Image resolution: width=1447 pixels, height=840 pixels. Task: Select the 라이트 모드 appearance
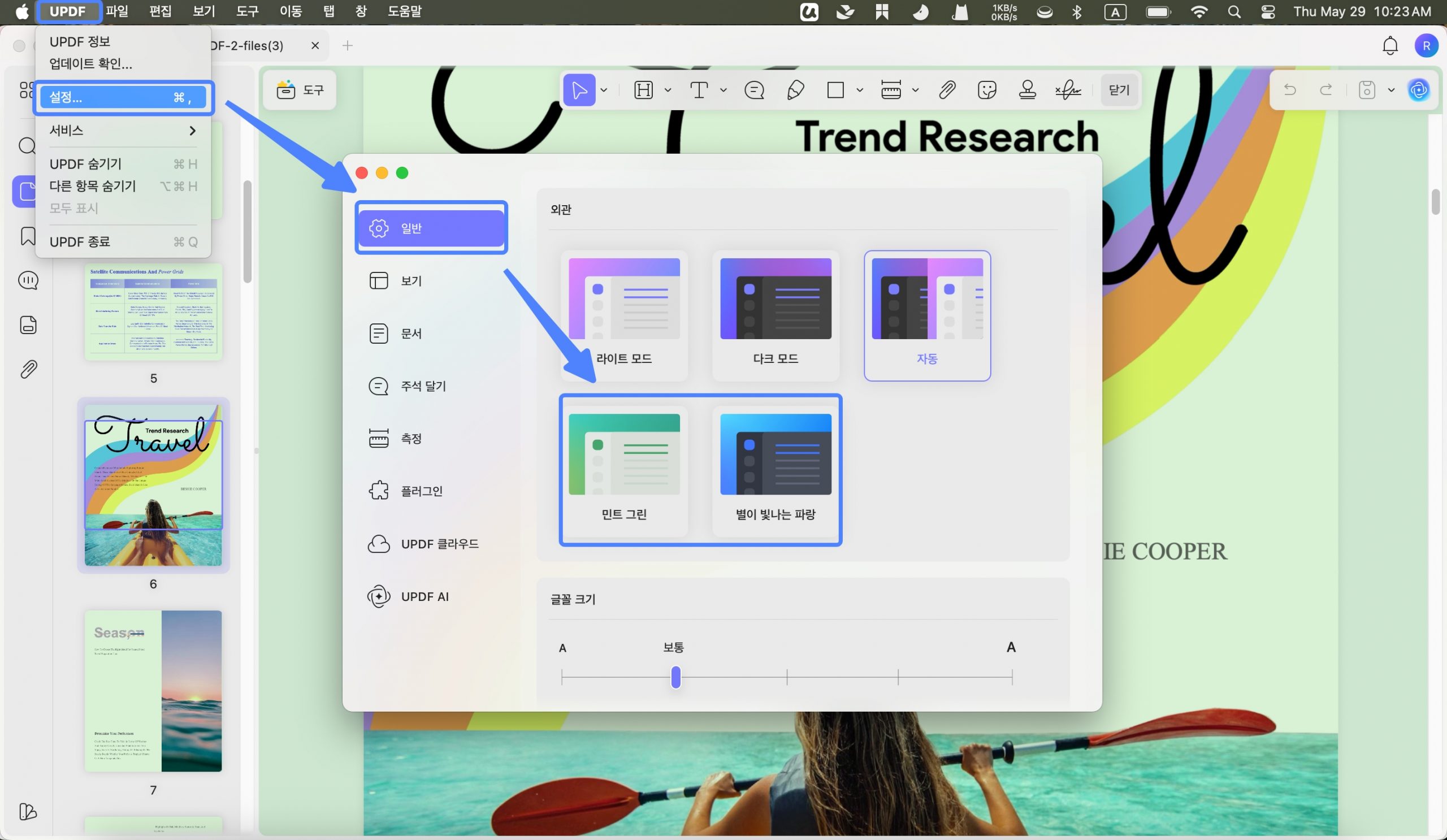tap(624, 315)
